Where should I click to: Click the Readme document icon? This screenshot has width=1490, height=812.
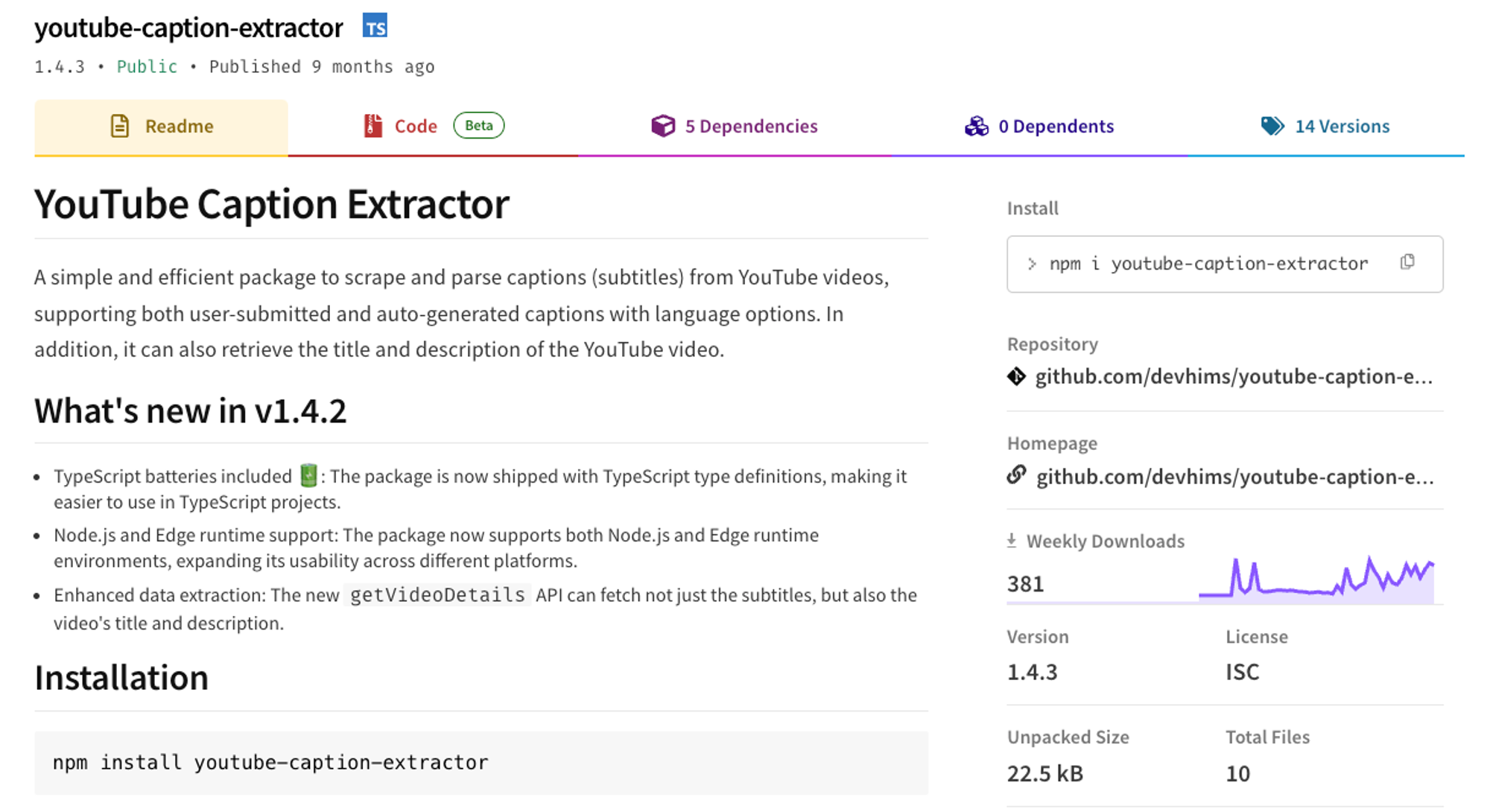[x=119, y=126]
